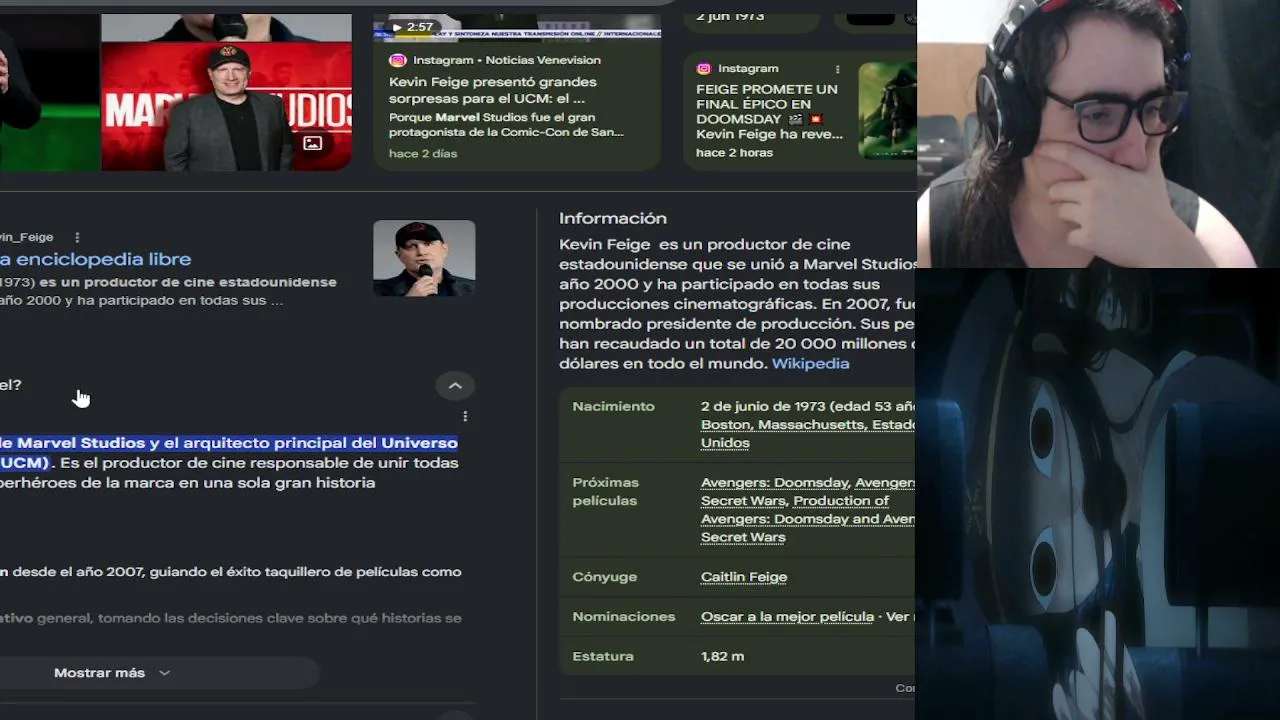Click the 'Nacimiento' label
This screenshot has width=1280, height=720.
pyautogui.click(x=613, y=407)
